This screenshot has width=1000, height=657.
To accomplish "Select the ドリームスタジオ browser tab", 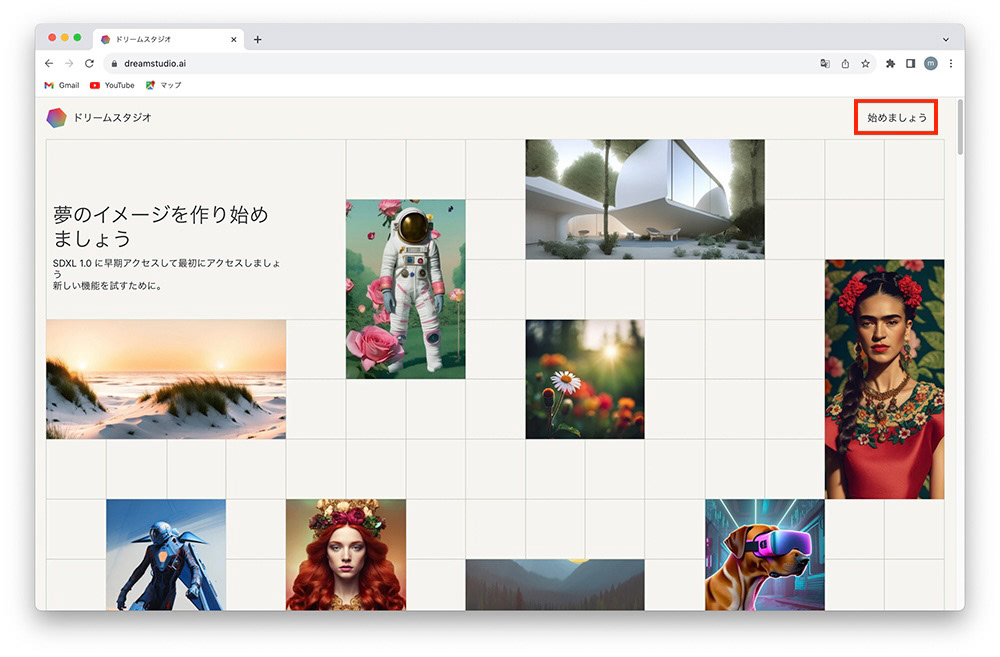I will point(169,40).
